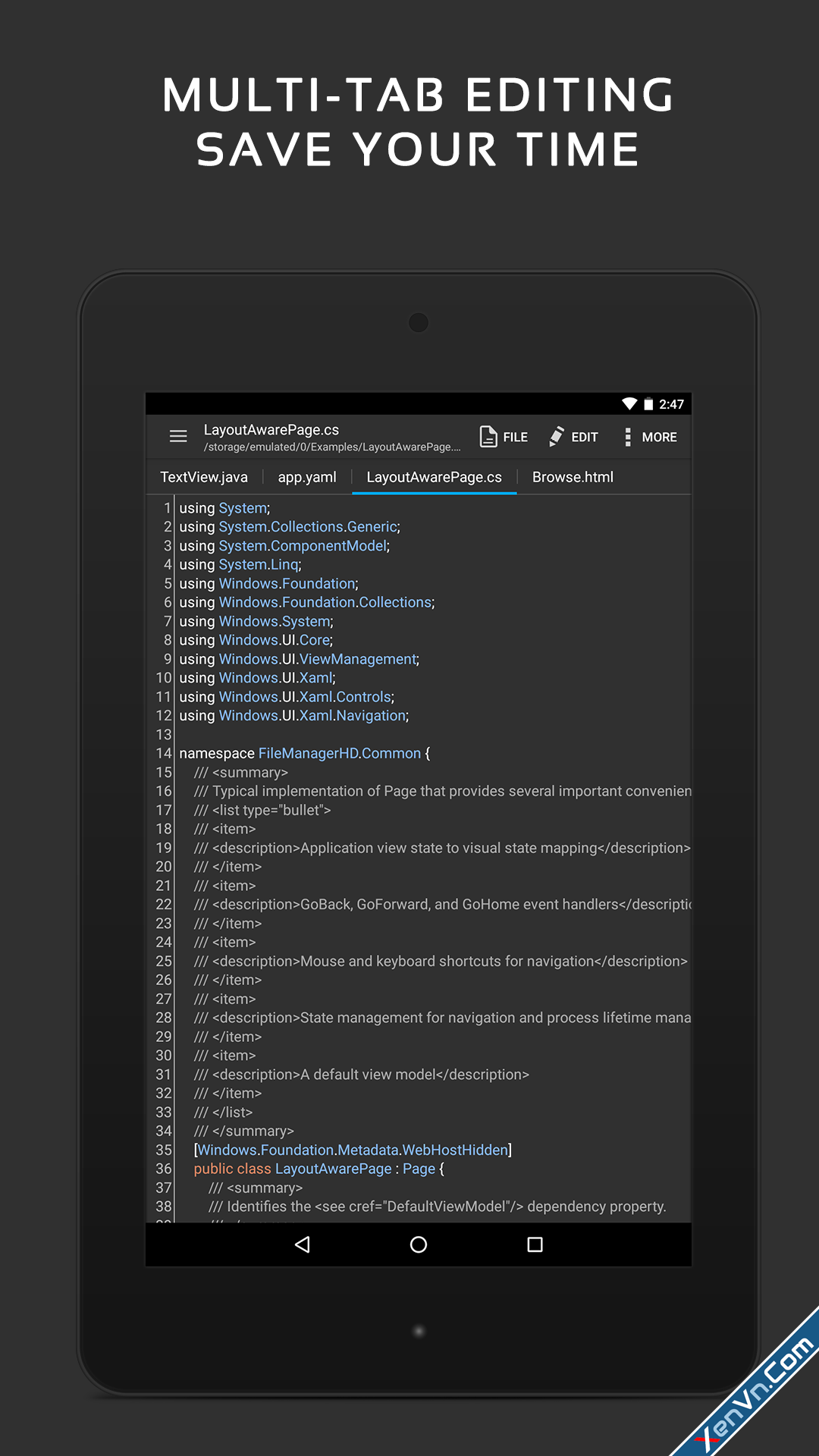The image size is (819, 1456).
Task: Click the '/// <summary>' comment on line 15
Action: point(241,773)
